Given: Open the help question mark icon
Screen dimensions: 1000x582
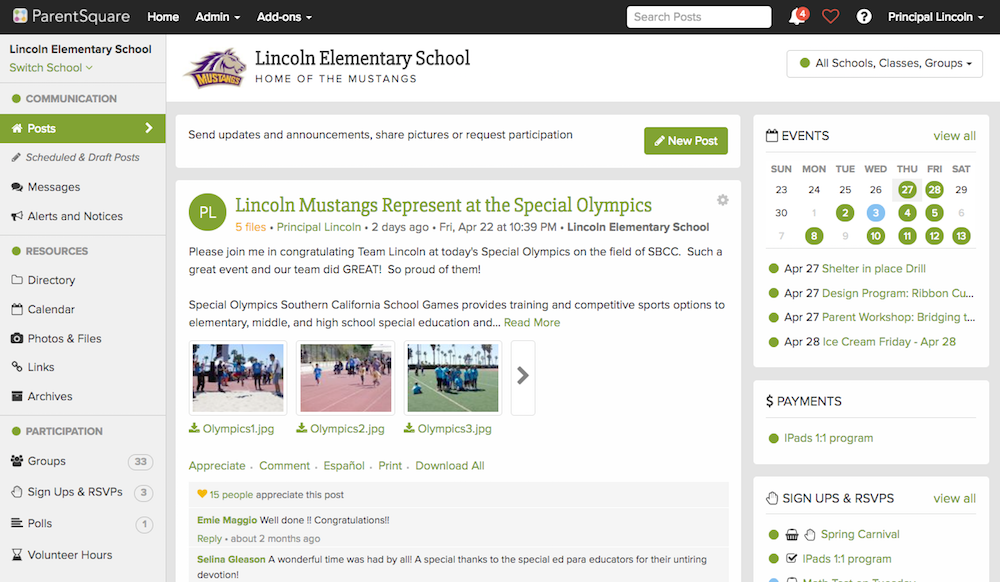Looking at the screenshot, I should tap(864, 17).
